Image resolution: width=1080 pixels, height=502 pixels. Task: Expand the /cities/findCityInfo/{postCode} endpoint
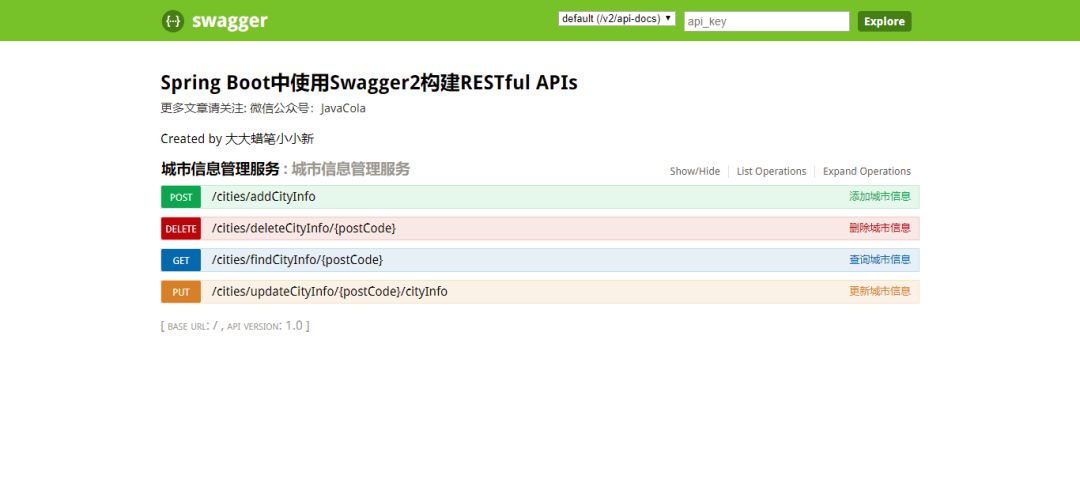[297, 260]
